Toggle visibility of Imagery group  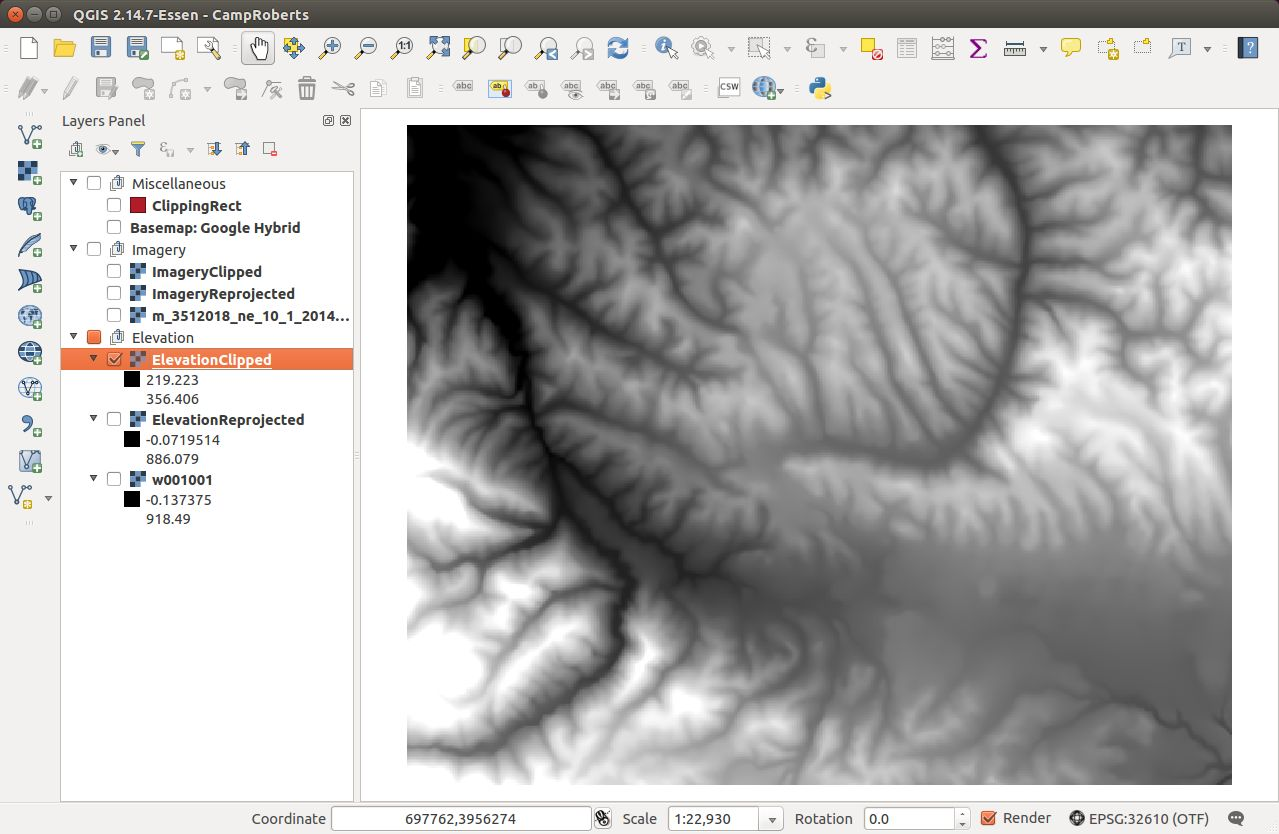(94, 250)
